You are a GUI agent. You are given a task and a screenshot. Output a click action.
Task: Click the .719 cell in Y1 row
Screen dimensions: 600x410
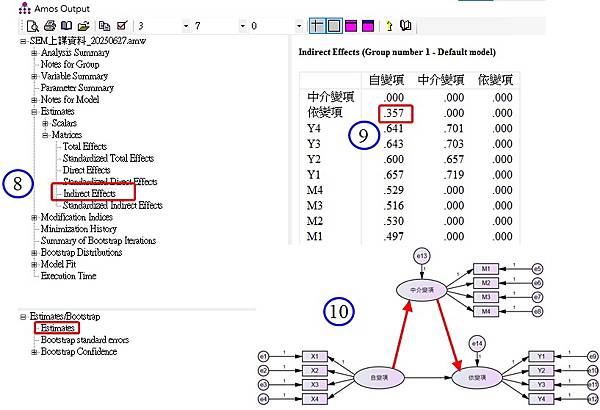pyautogui.click(x=454, y=175)
